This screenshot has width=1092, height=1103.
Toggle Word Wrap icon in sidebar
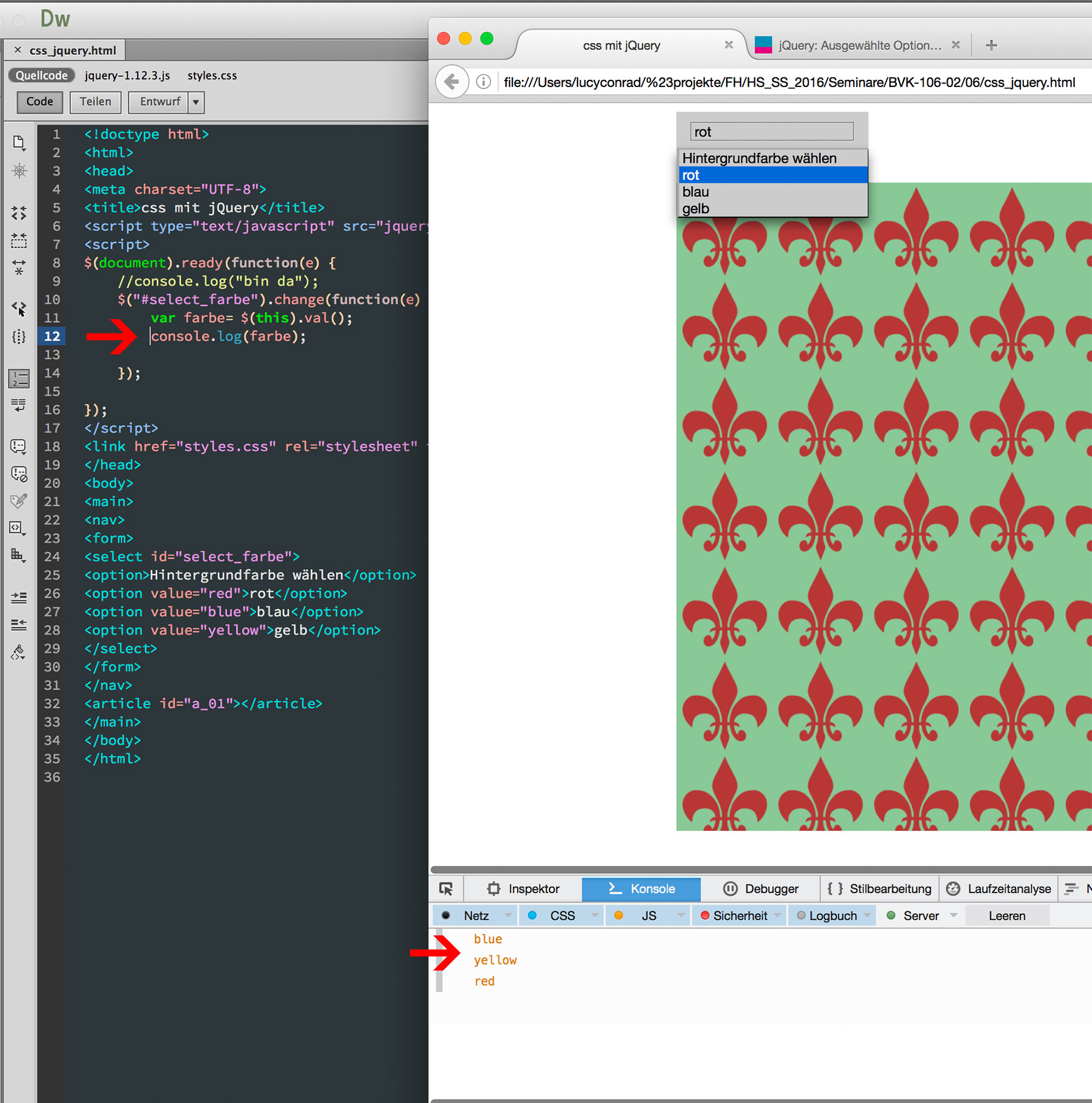(x=19, y=406)
